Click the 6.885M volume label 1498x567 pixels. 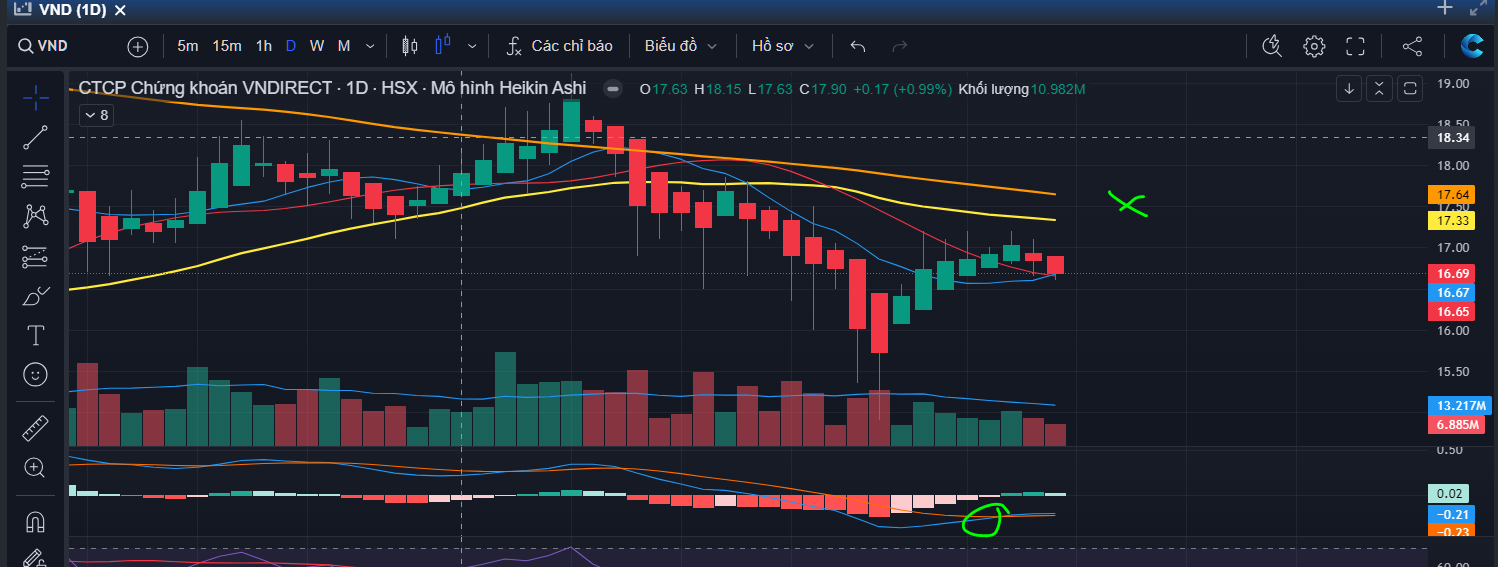pyautogui.click(x=1457, y=425)
